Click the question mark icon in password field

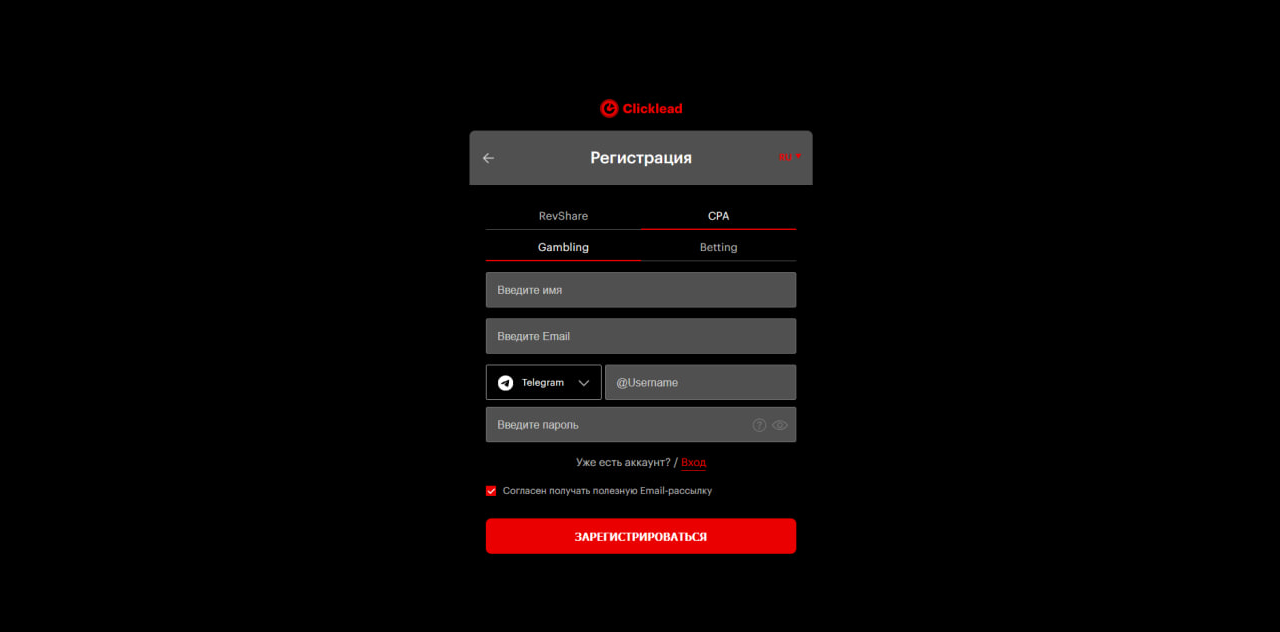tap(759, 425)
